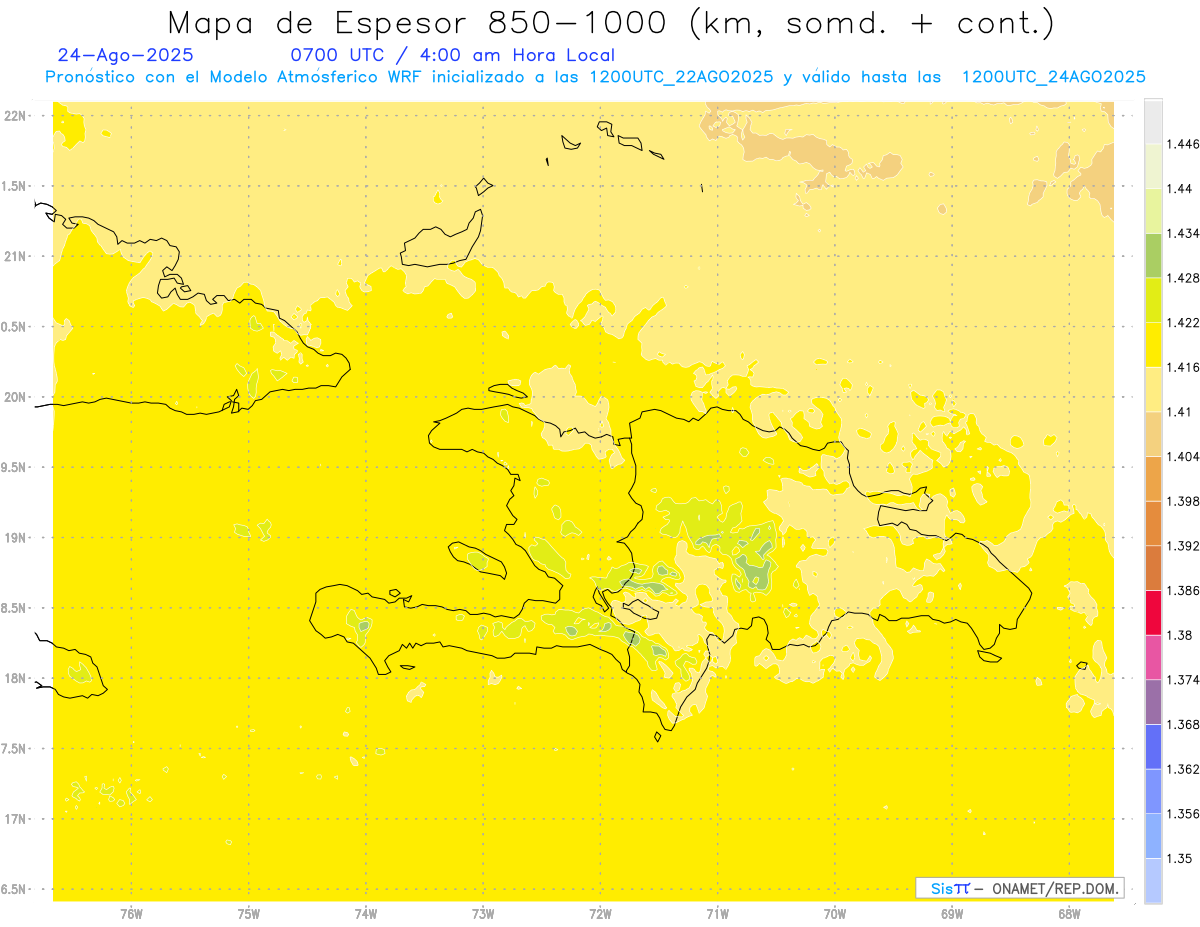Click the "19N" latitude label
This screenshot has width=1200, height=927.
tap(15, 538)
